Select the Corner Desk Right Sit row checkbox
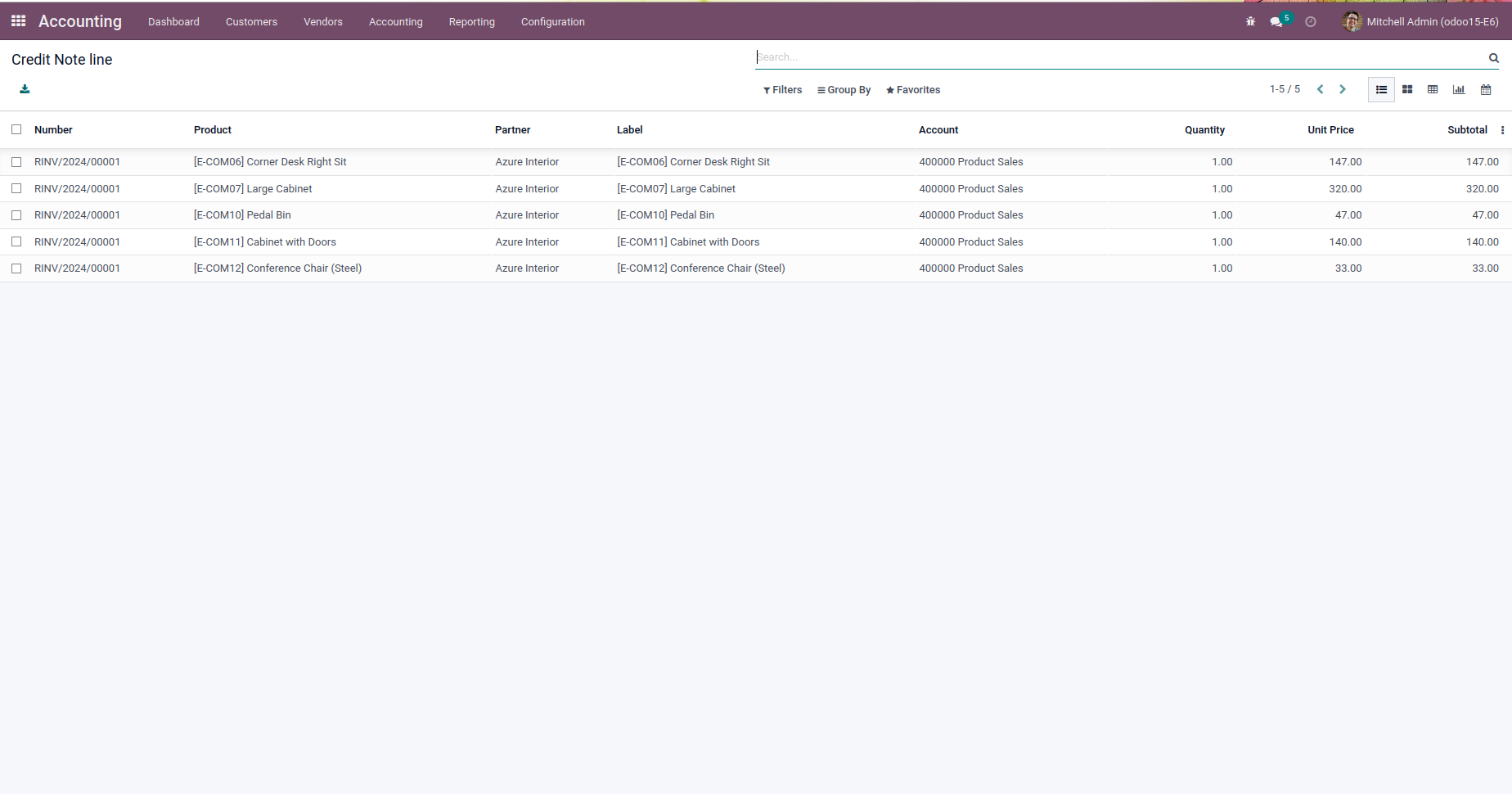Image resolution: width=1512 pixels, height=794 pixels. tap(16, 162)
